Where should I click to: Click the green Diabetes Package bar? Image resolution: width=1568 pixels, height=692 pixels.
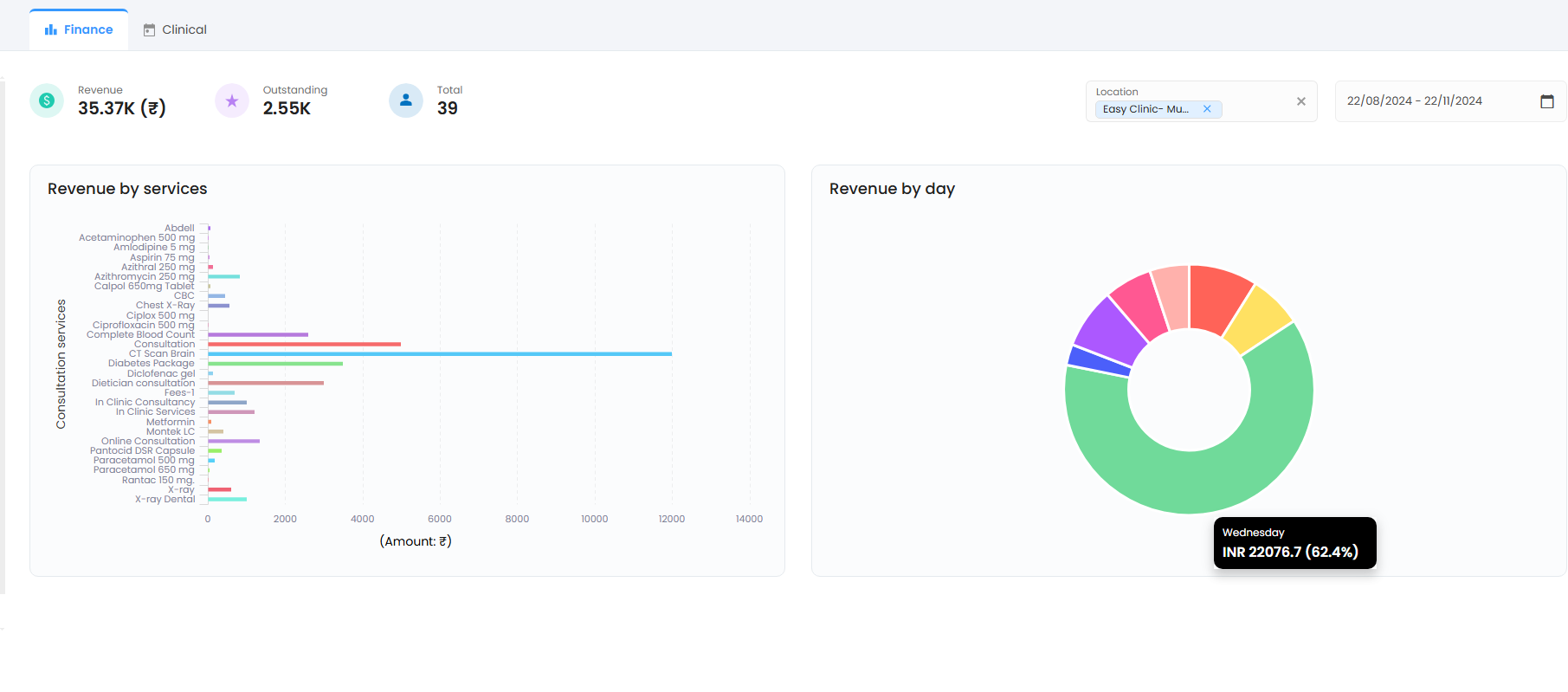[x=274, y=364]
